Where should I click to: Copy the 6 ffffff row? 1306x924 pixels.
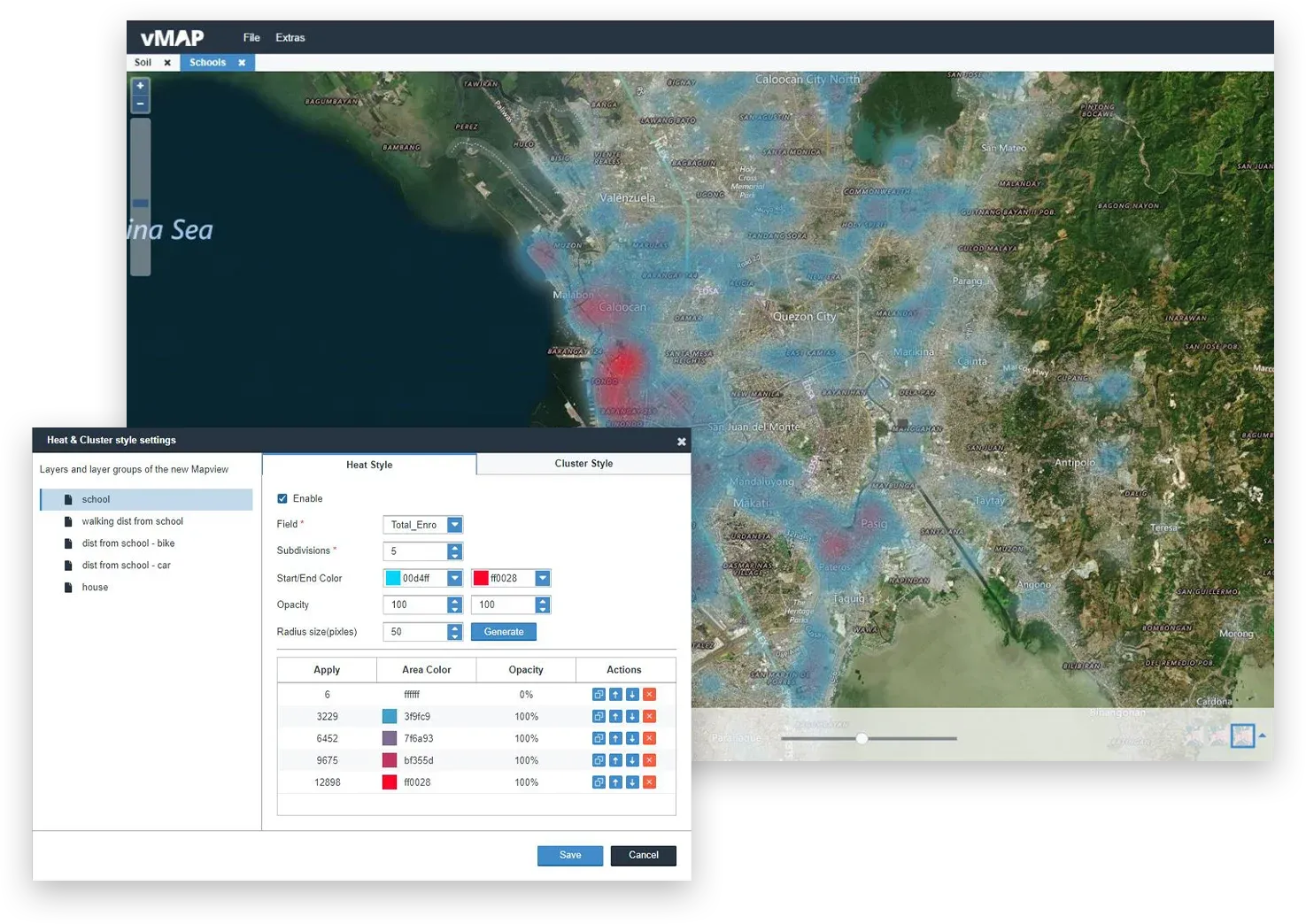click(599, 695)
